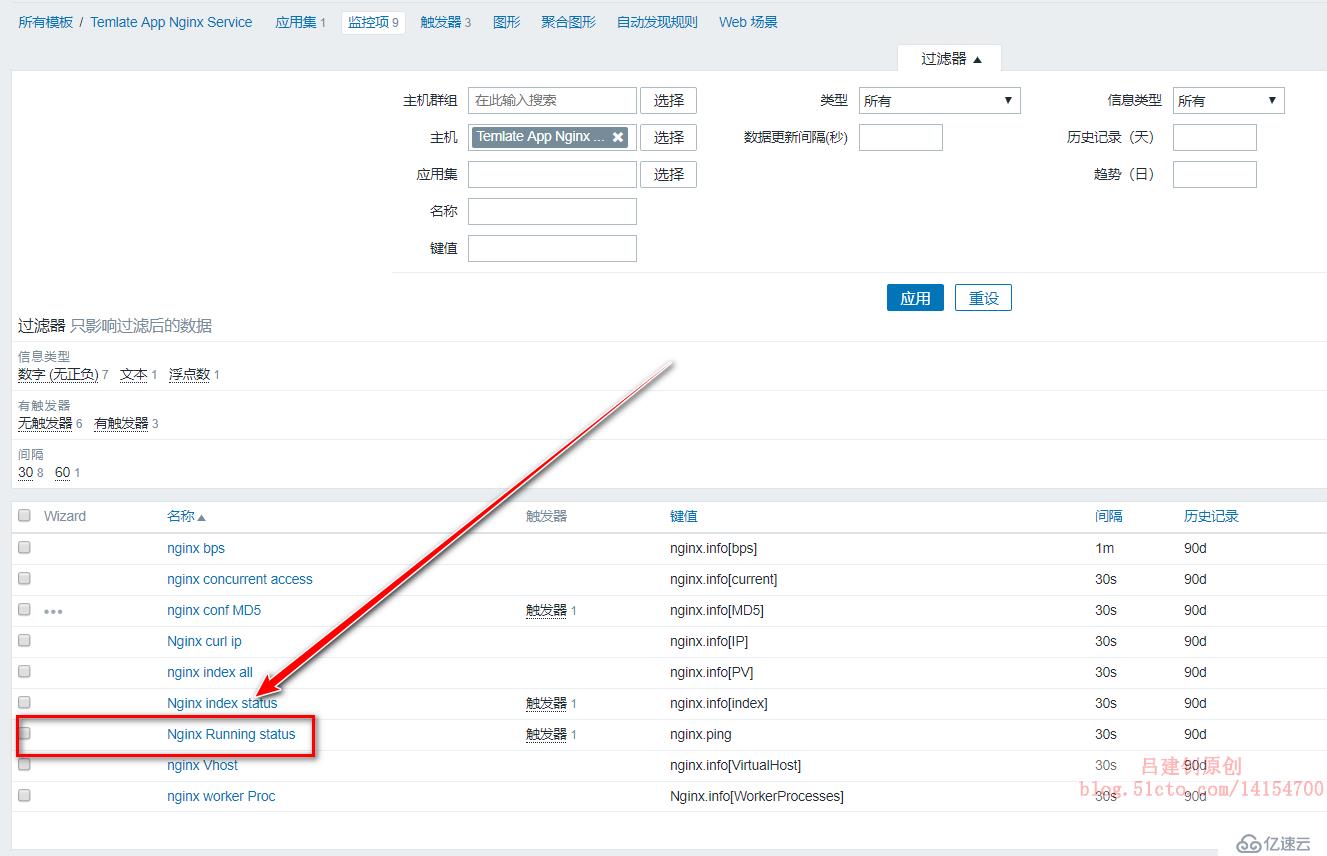Image resolution: width=1327 pixels, height=856 pixels.
Task: Filter by interval 60
Action: 63,472
